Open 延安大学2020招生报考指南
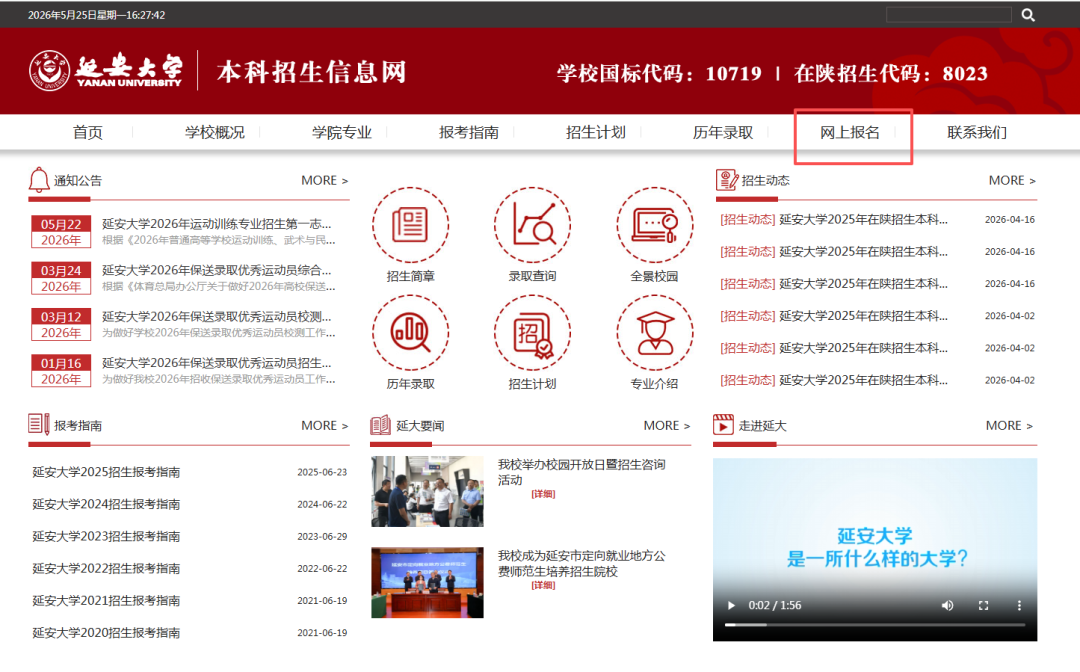 tap(106, 633)
